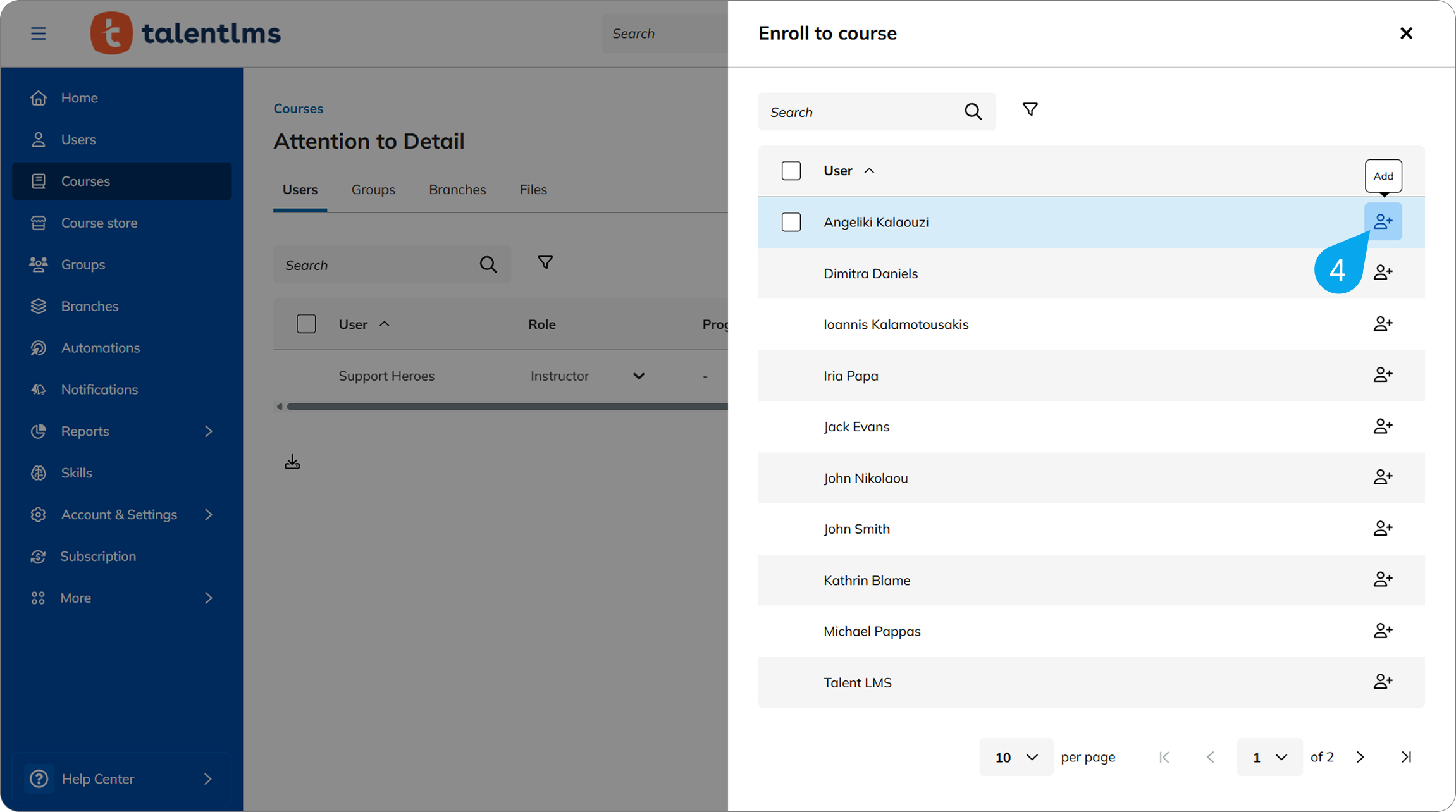Open the 10 per page dropdown
1456x812 pixels.
pyautogui.click(x=1016, y=757)
